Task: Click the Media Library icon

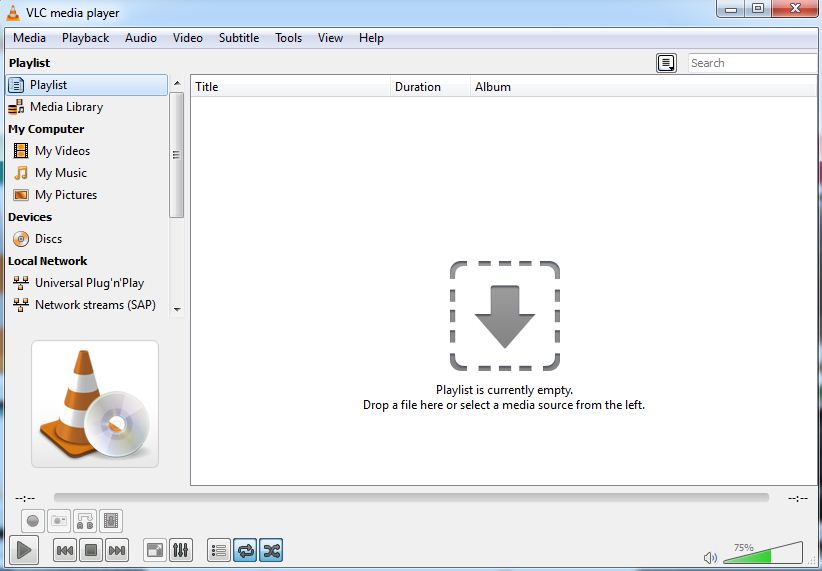Action: point(16,107)
